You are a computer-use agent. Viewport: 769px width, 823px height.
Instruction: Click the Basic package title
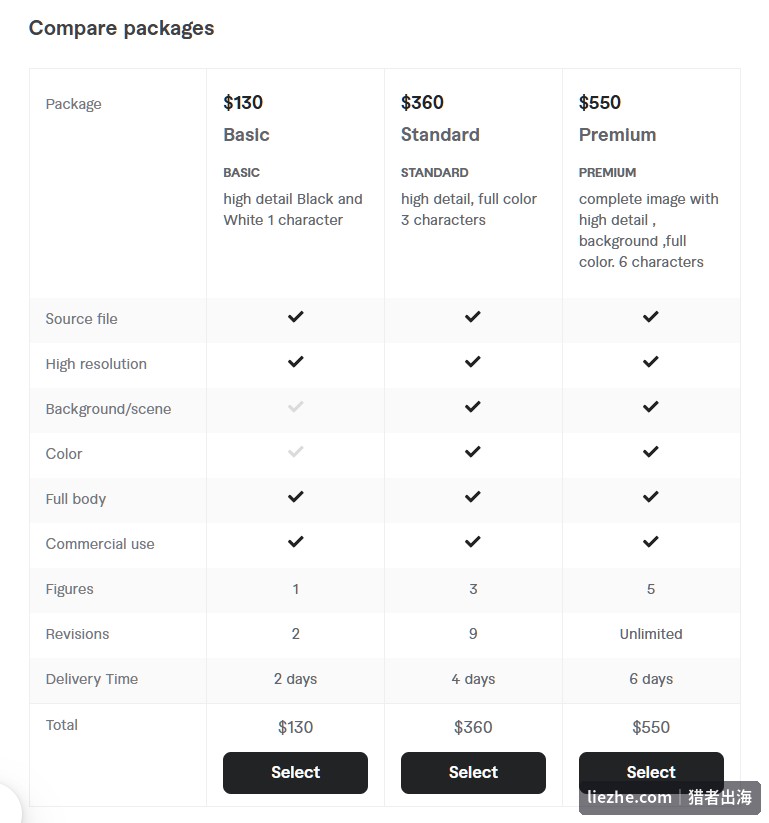point(246,135)
